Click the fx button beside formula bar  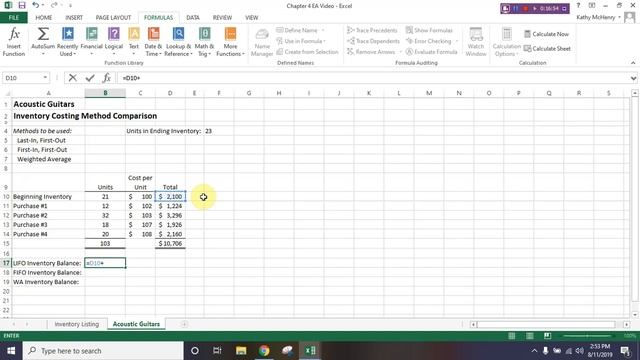tap(107, 78)
